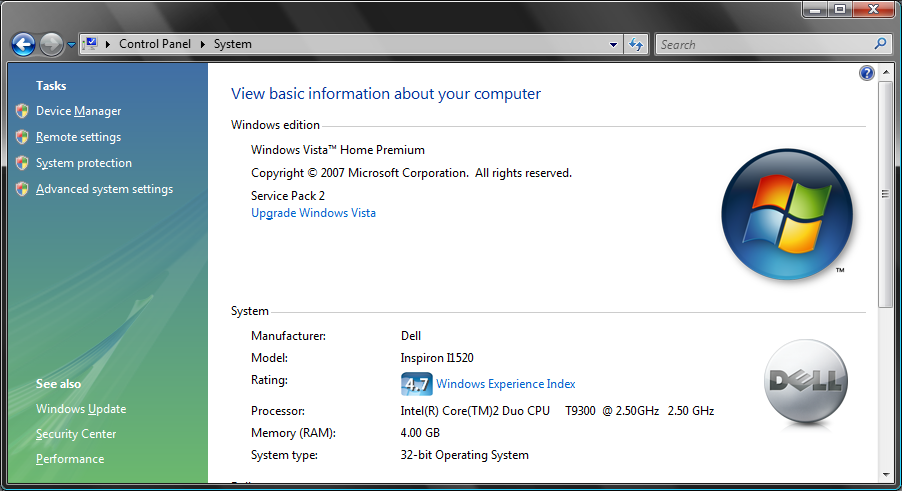Click shield icon next to System protection
The width and height of the screenshot is (902, 491).
pos(22,163)
